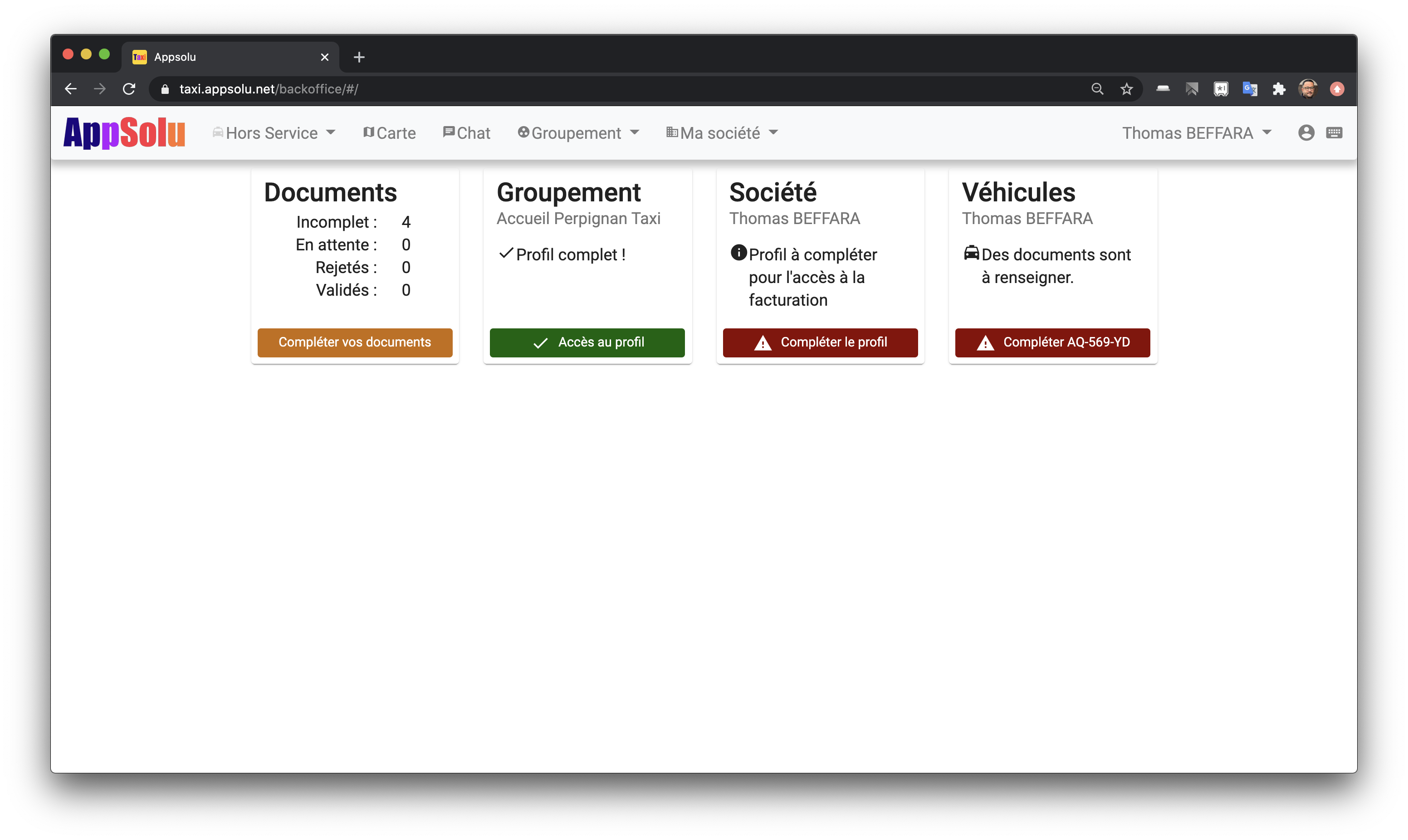Click the account circle icon in navbar

1306,132
